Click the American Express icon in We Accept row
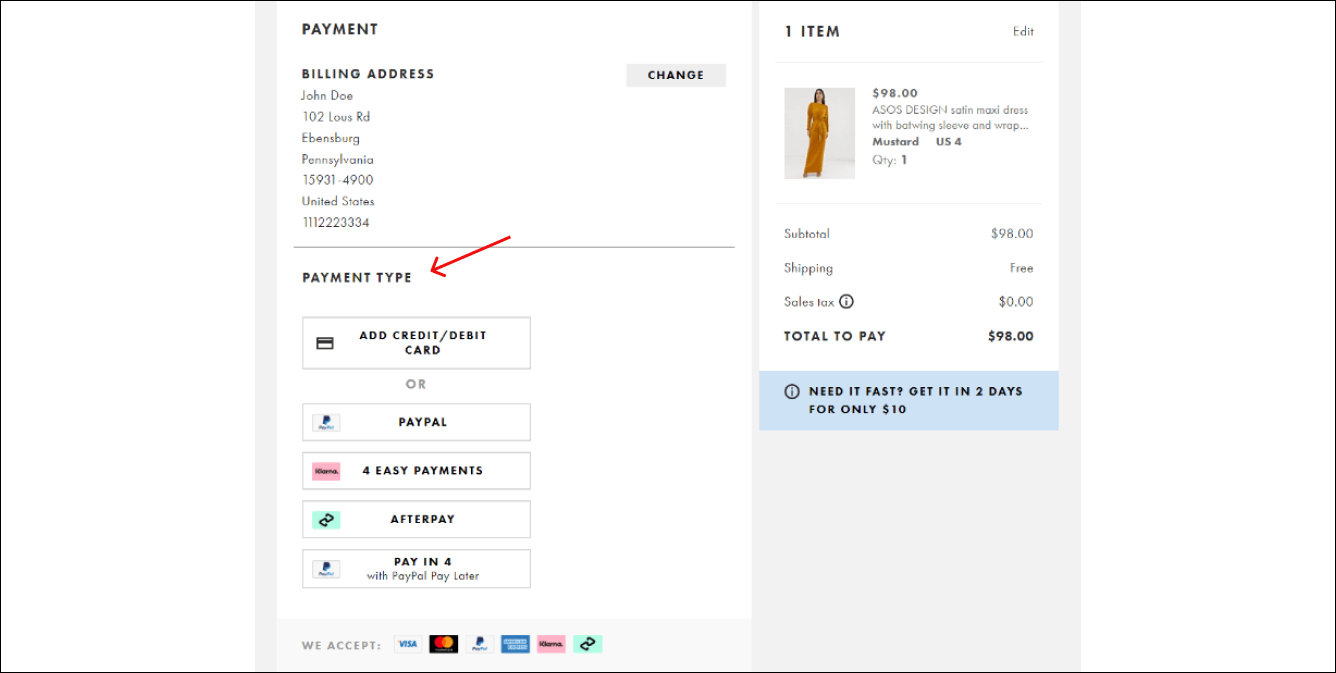 tap(515, 644)
